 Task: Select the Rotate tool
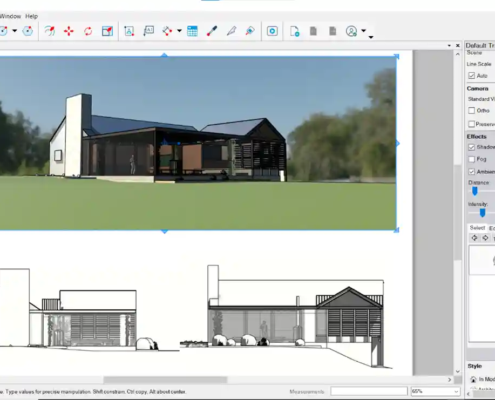88,31
